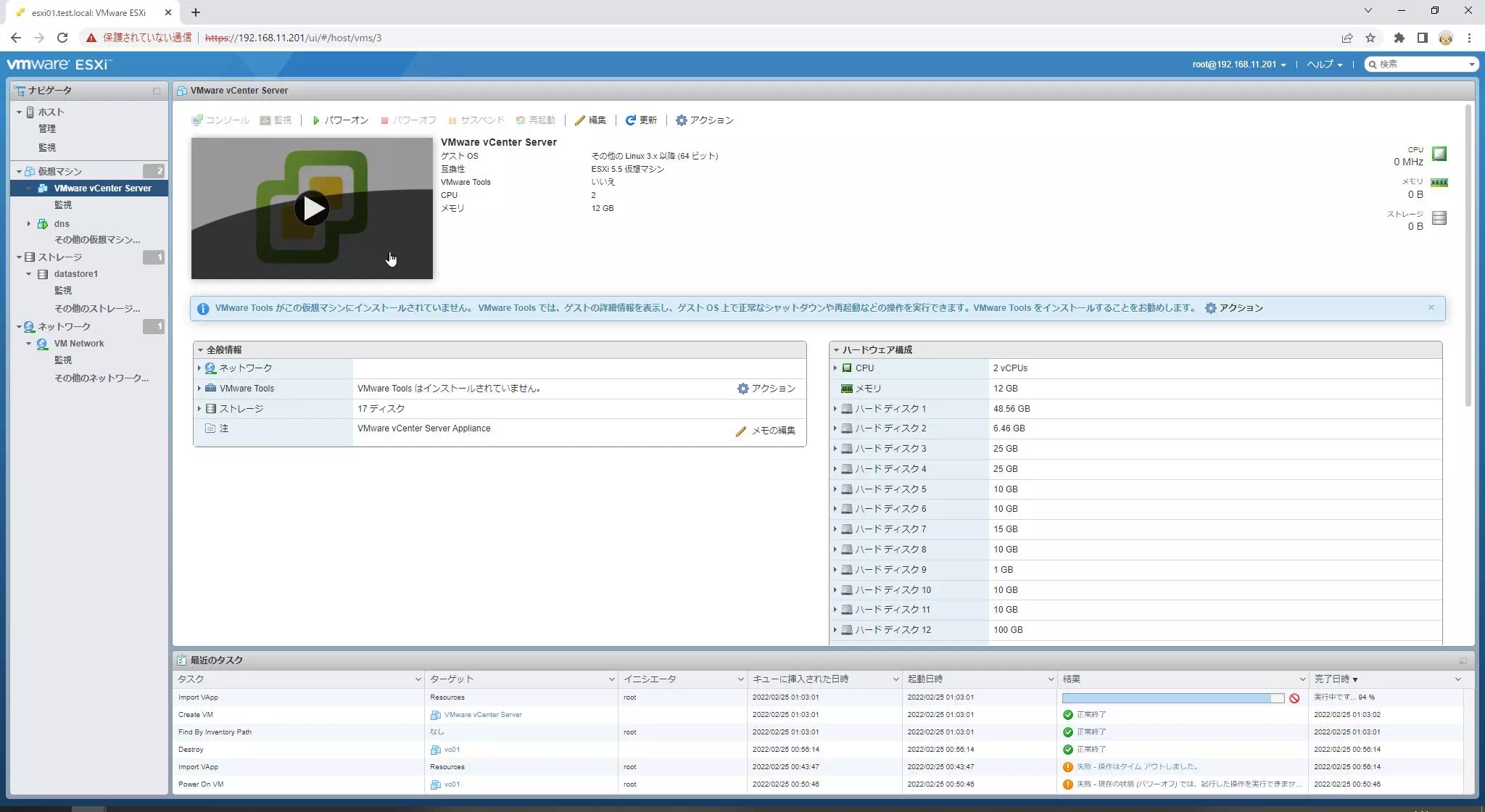1485x812 pixels.
Task: Collapse the navigator panel with its minimize icon
Action: coord(157,91)
